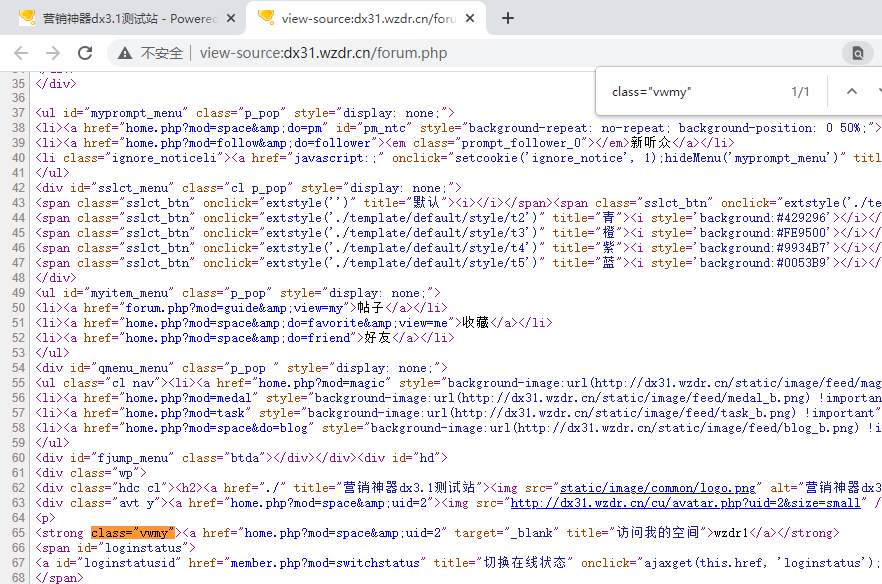
Task: Close the first tab 营销神器dx3.1测试站
Action: [x=231, y=18]
